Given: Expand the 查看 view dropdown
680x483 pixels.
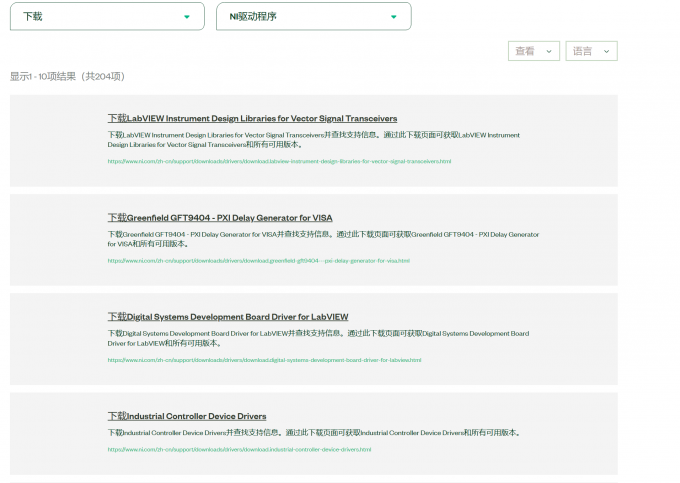Looking at the screenshot, I should click(x=534, y=51).
